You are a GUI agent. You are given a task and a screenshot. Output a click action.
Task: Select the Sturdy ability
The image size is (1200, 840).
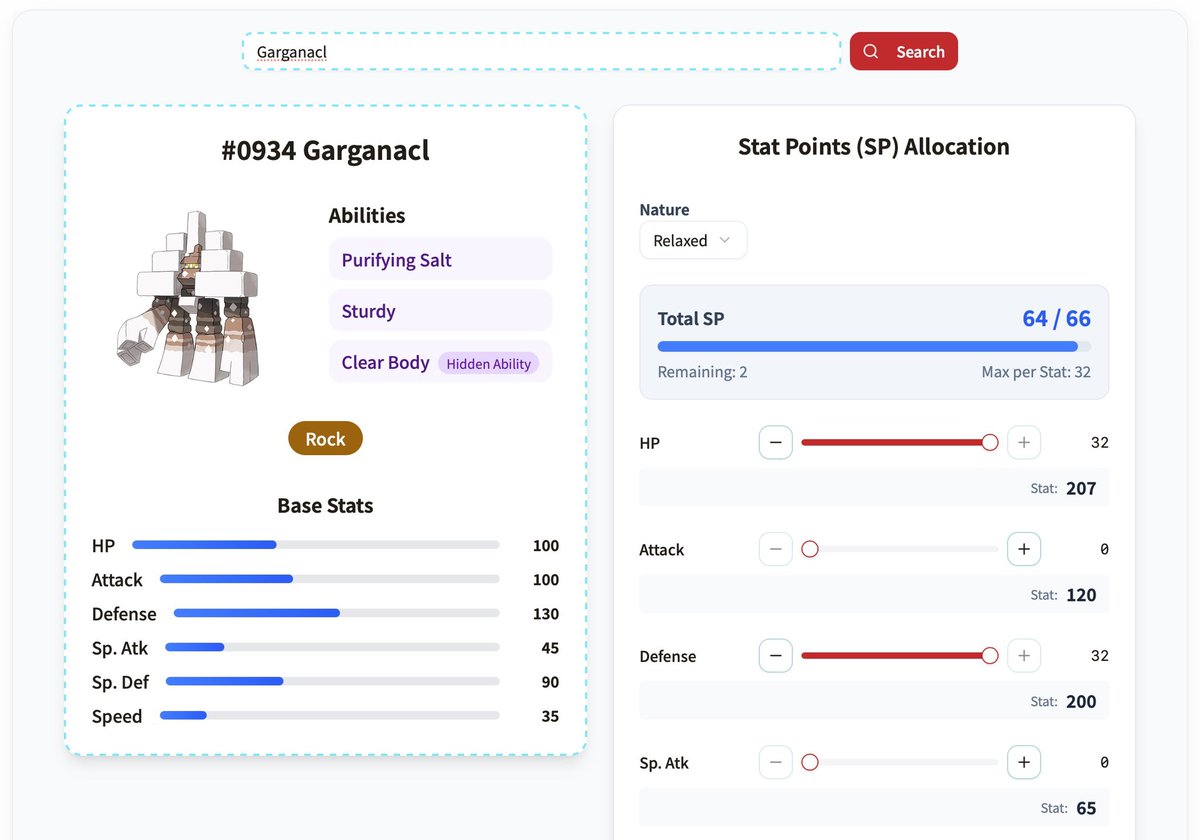440,311
